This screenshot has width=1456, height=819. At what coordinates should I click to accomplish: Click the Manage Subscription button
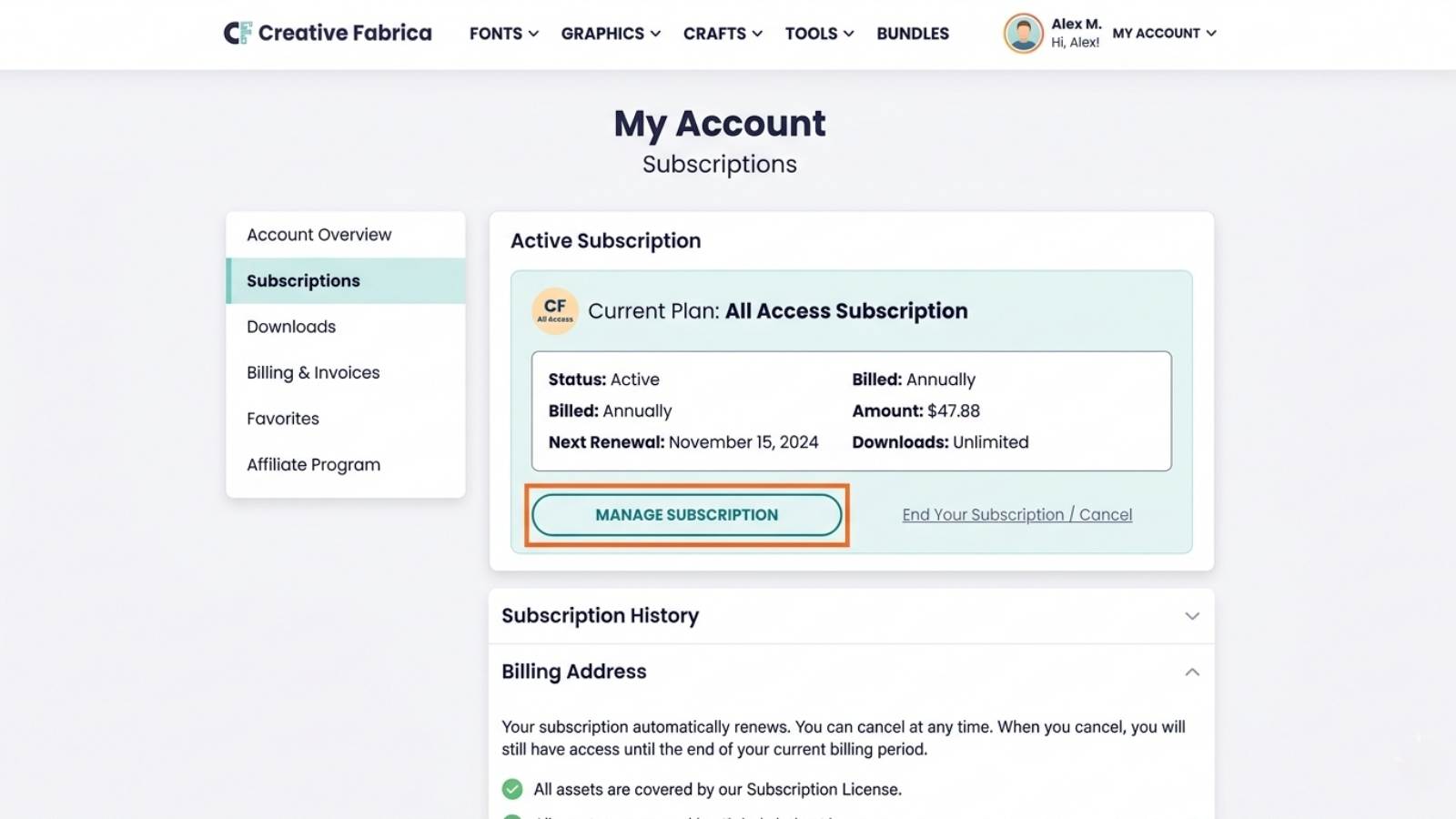687,515
